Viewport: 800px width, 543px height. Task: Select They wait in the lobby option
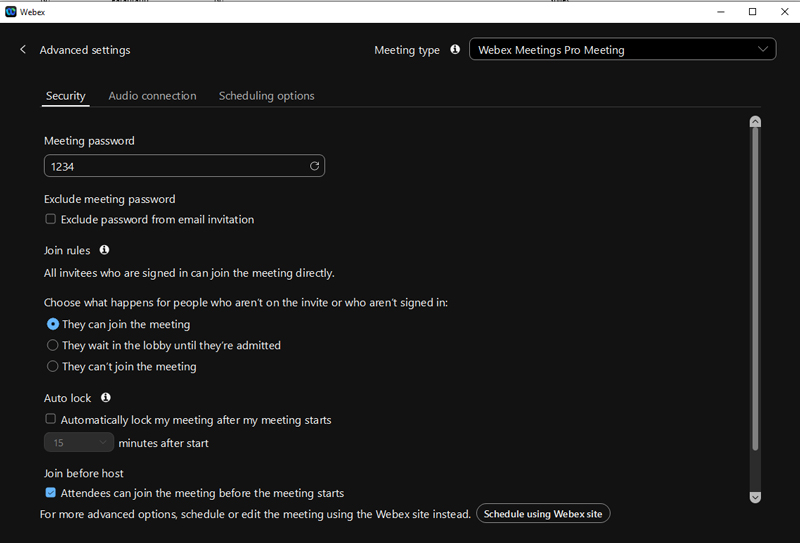tap(53, 345)
